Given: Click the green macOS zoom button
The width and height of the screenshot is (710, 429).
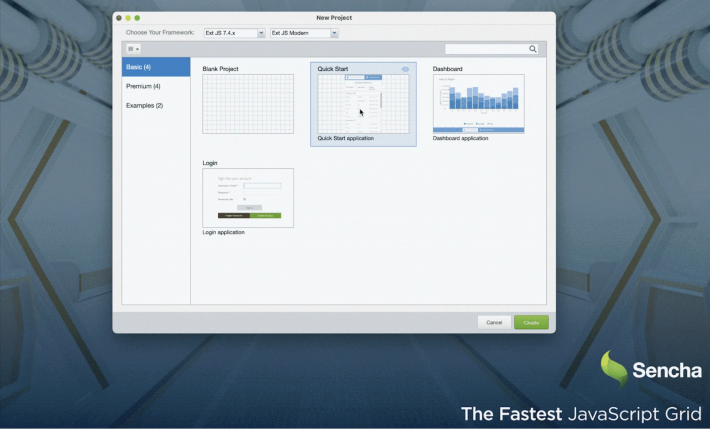Looking at the screenshot, I should [x=137, y=18].
